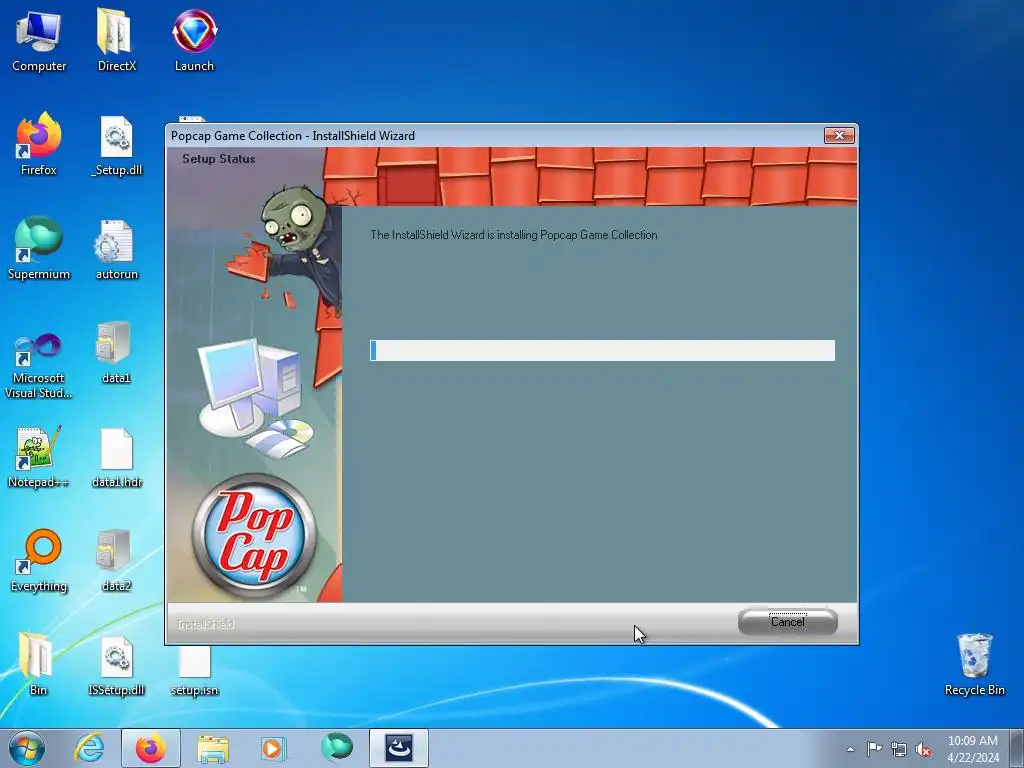Screen dimensions: 1024x768
Task: Select the DirectX folder icon
Action: pos(116,40)
